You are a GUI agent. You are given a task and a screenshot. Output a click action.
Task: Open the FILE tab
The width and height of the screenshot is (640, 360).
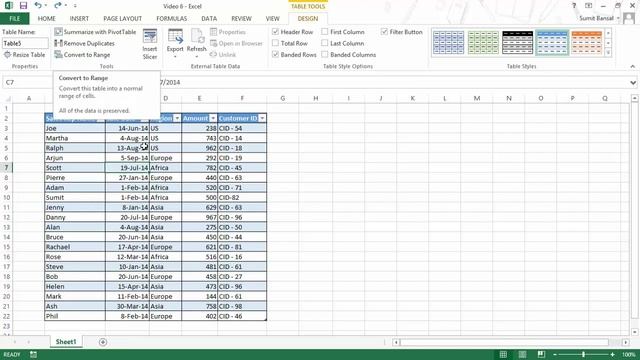(15, 19)
